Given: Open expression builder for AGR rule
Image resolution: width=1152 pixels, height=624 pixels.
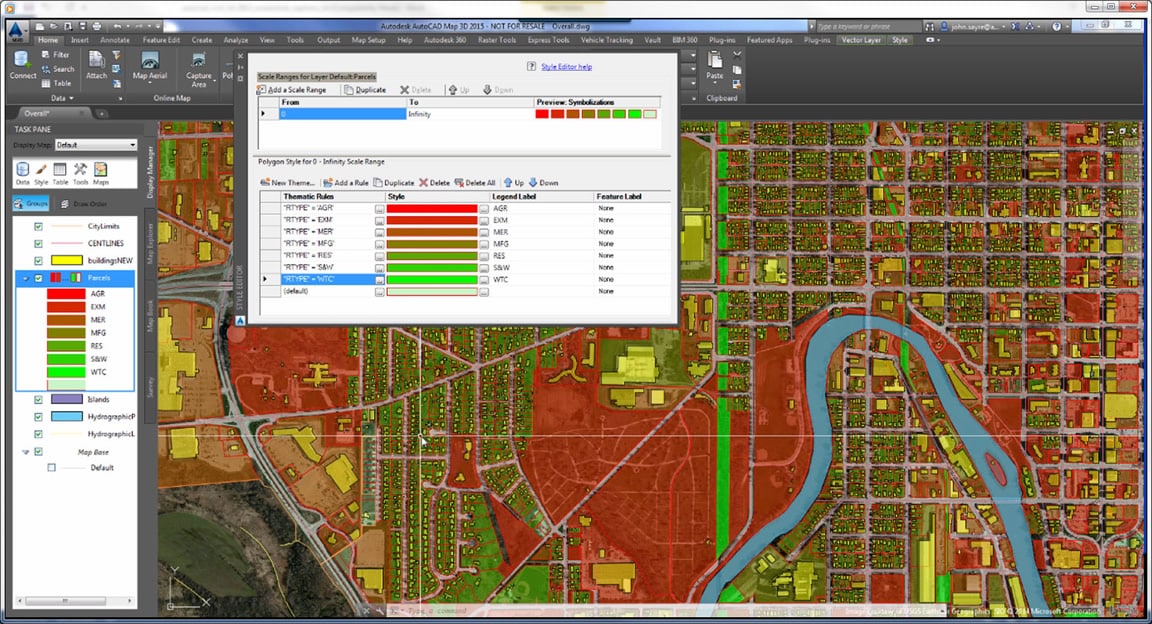Looking at the screenshot, I should pyautogui.click(x=379, y=209).
